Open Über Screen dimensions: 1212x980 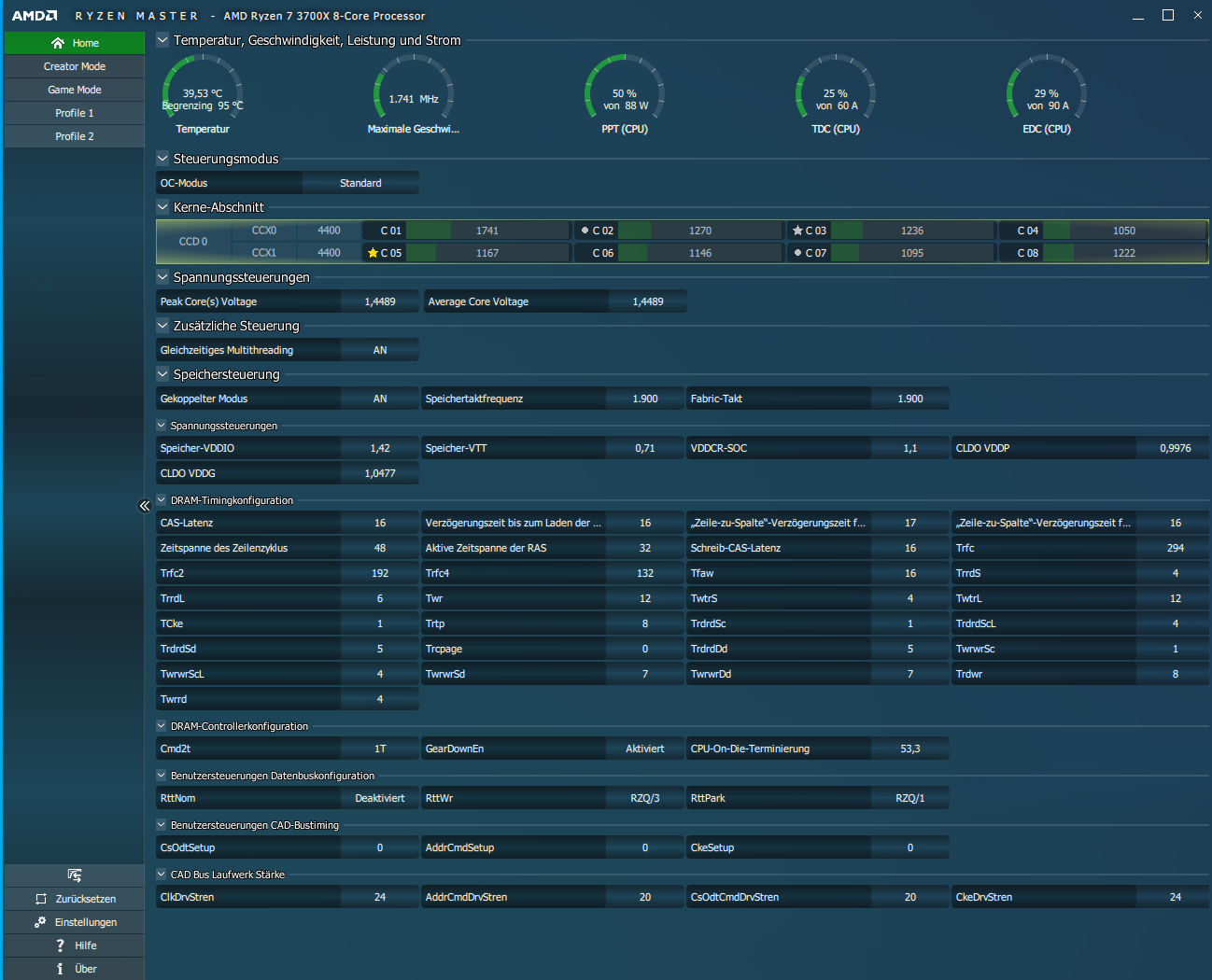tap(75, 969)
